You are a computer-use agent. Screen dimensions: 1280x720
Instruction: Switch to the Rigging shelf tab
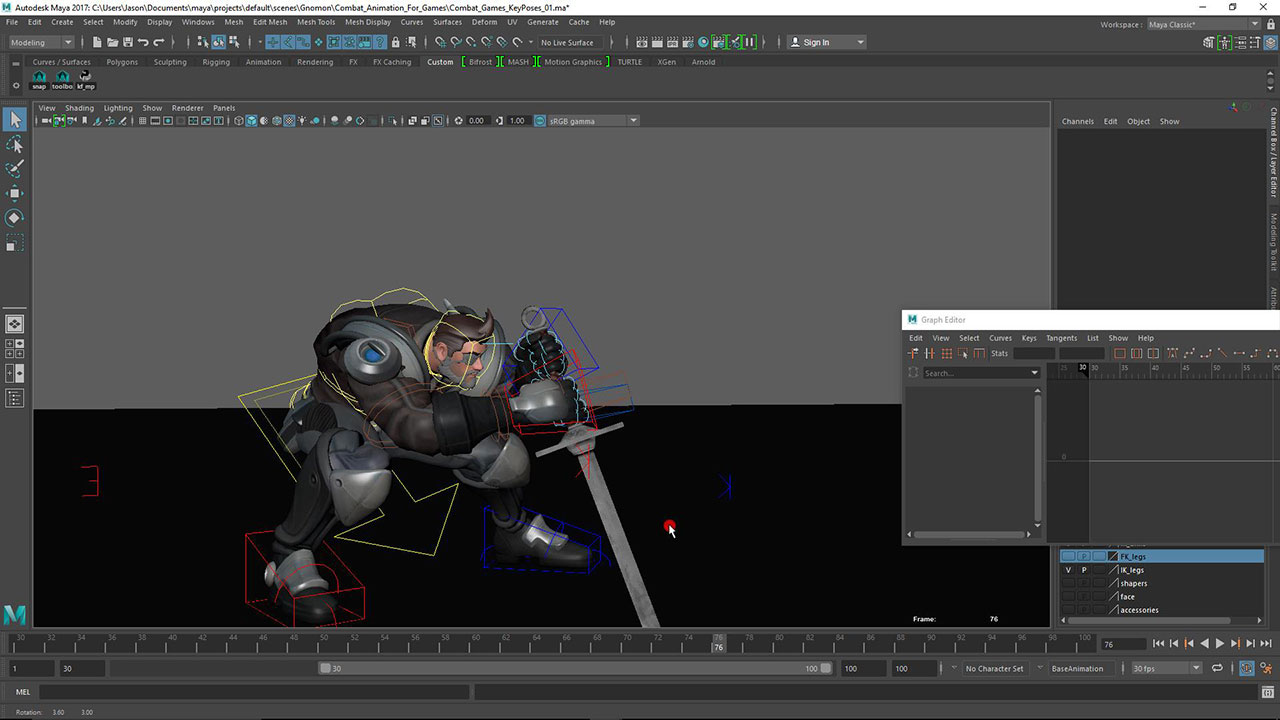coord(216,62)
